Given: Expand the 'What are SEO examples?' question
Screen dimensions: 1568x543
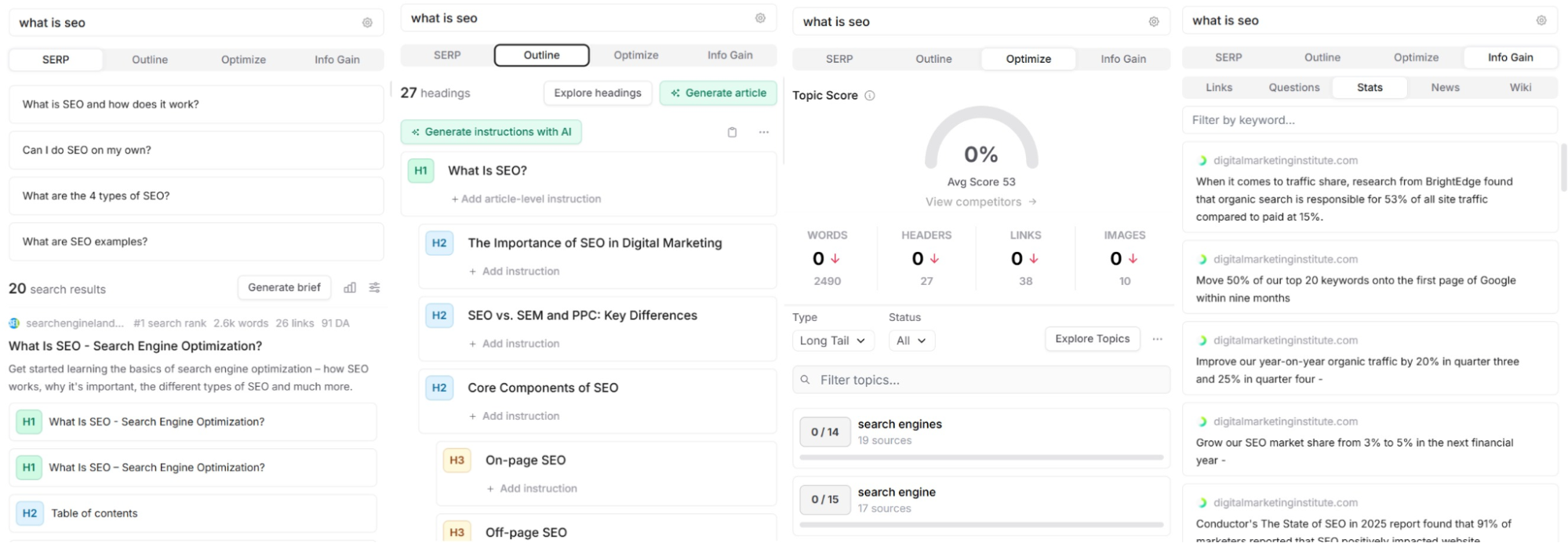Looking at the screenshot, I should pos(196,242).
